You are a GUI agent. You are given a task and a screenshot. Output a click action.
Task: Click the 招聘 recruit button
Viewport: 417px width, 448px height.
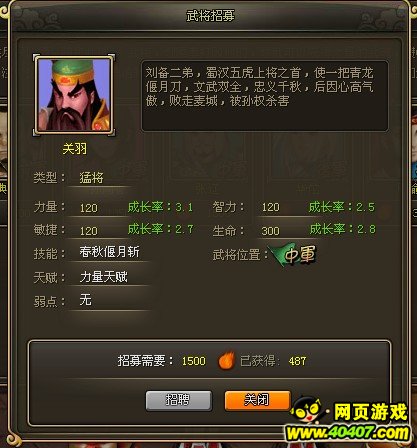[179, 400]
